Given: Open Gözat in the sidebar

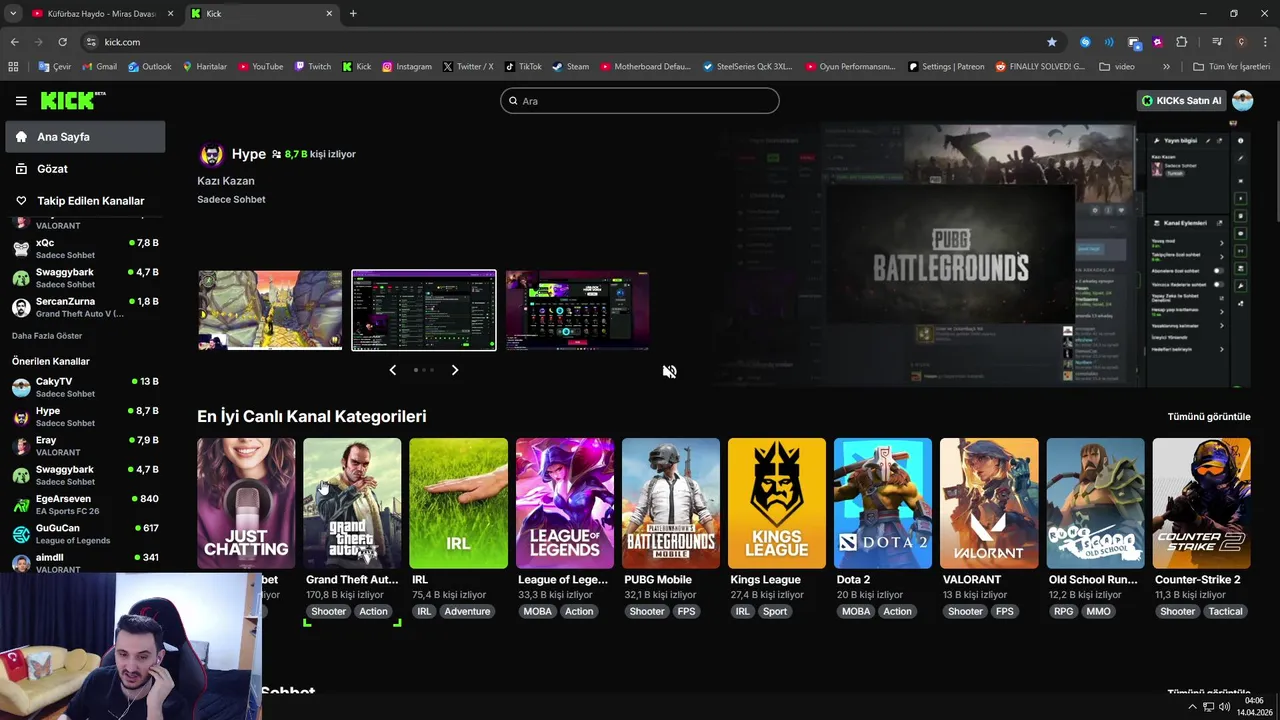Looking at the screenshot, I should (x=85, y=169).
